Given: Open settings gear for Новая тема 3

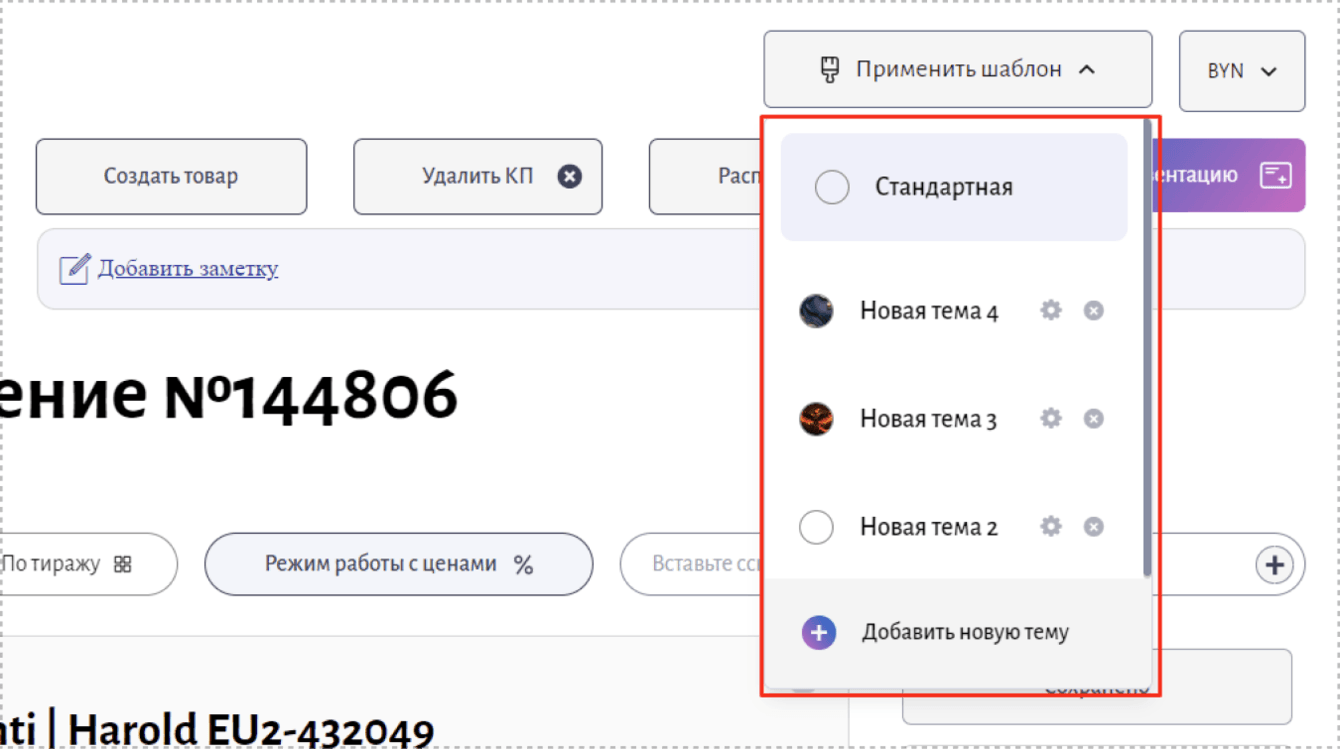Looking at the screenshot, I should 1050,418.
